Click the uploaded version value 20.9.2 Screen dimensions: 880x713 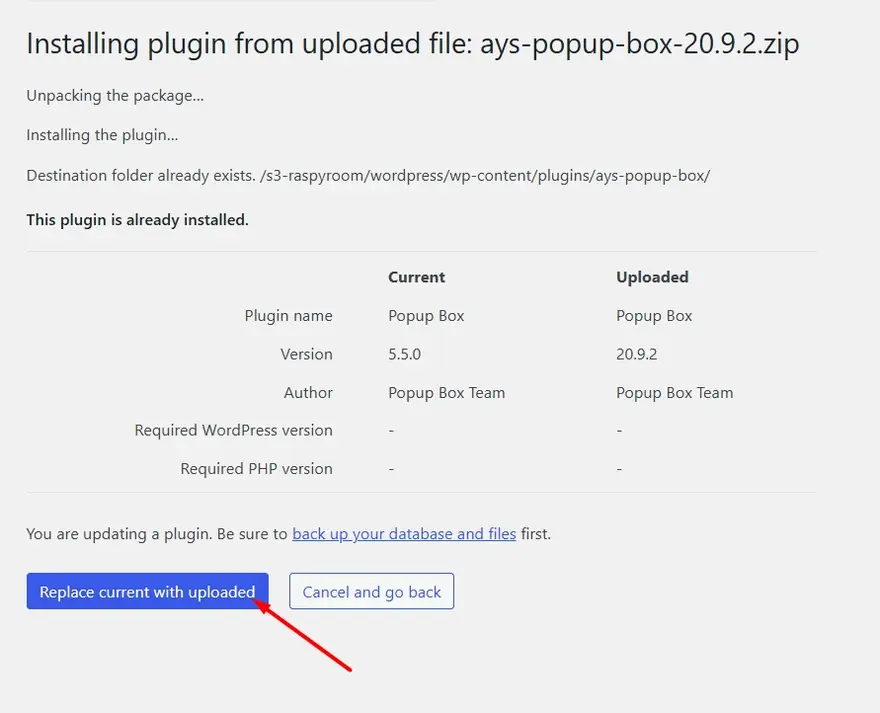tap(636, 354)
